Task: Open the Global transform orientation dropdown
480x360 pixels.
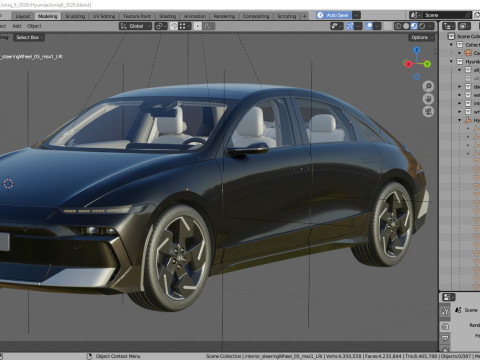Action: pyautogui.click(x=135, y=26)
